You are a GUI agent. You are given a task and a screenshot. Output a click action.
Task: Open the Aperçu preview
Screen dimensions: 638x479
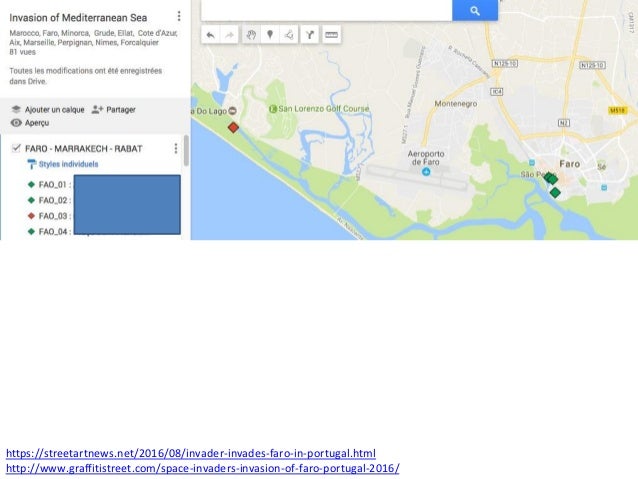(37, 123)
